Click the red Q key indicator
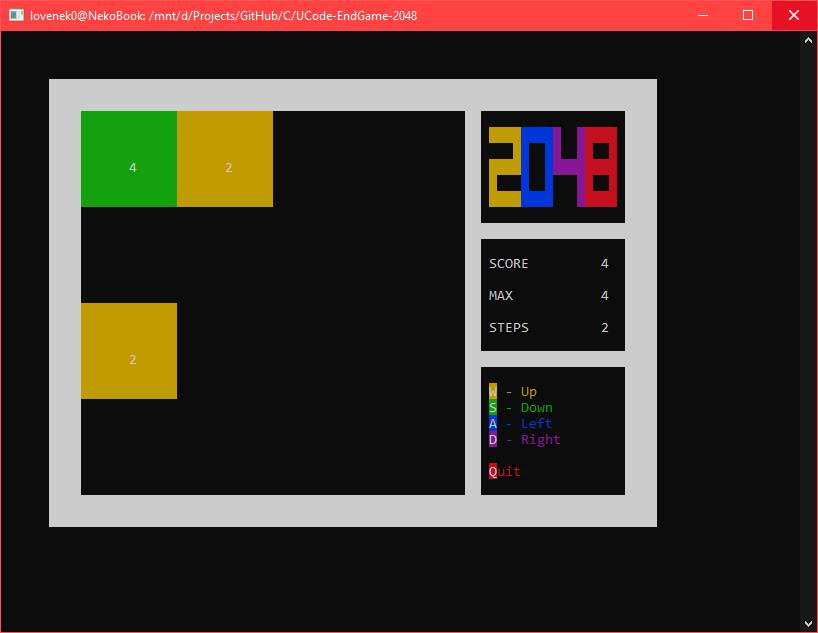This screenshot has width=818, height=633. 493,471
